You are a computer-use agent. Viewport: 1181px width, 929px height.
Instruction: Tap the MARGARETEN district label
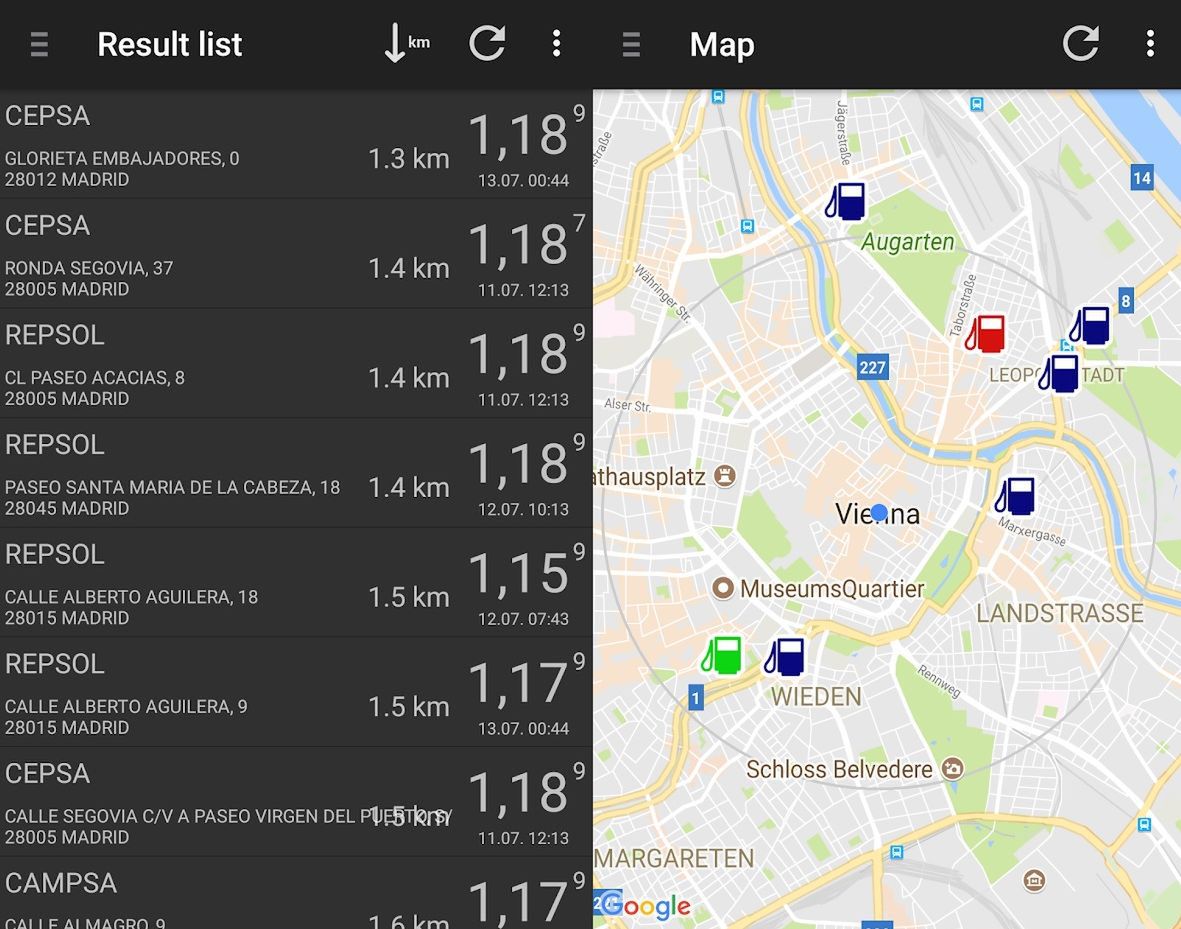click(674, 858)
